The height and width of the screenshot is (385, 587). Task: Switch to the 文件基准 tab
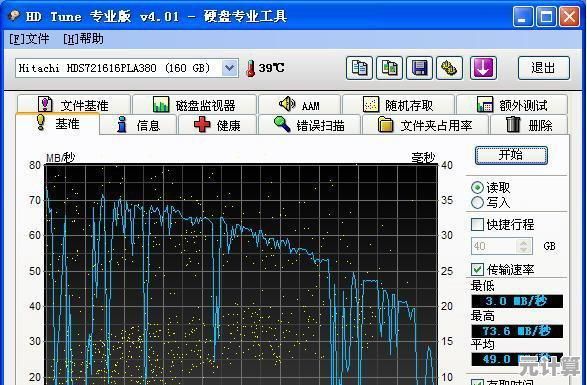(x=74, y=104)
